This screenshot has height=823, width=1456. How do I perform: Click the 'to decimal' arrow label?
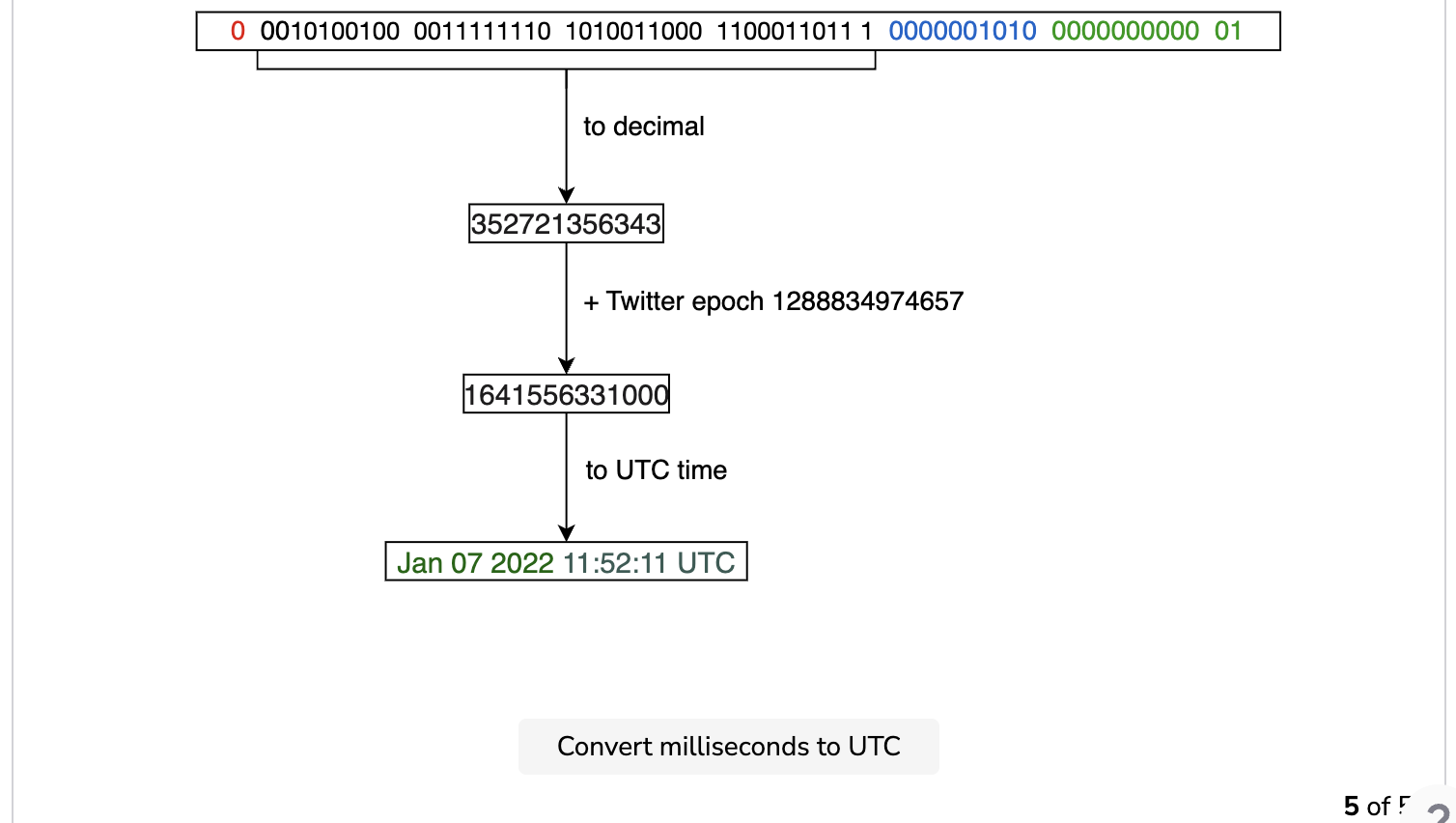pyautogui.click(x=644, y=127)
